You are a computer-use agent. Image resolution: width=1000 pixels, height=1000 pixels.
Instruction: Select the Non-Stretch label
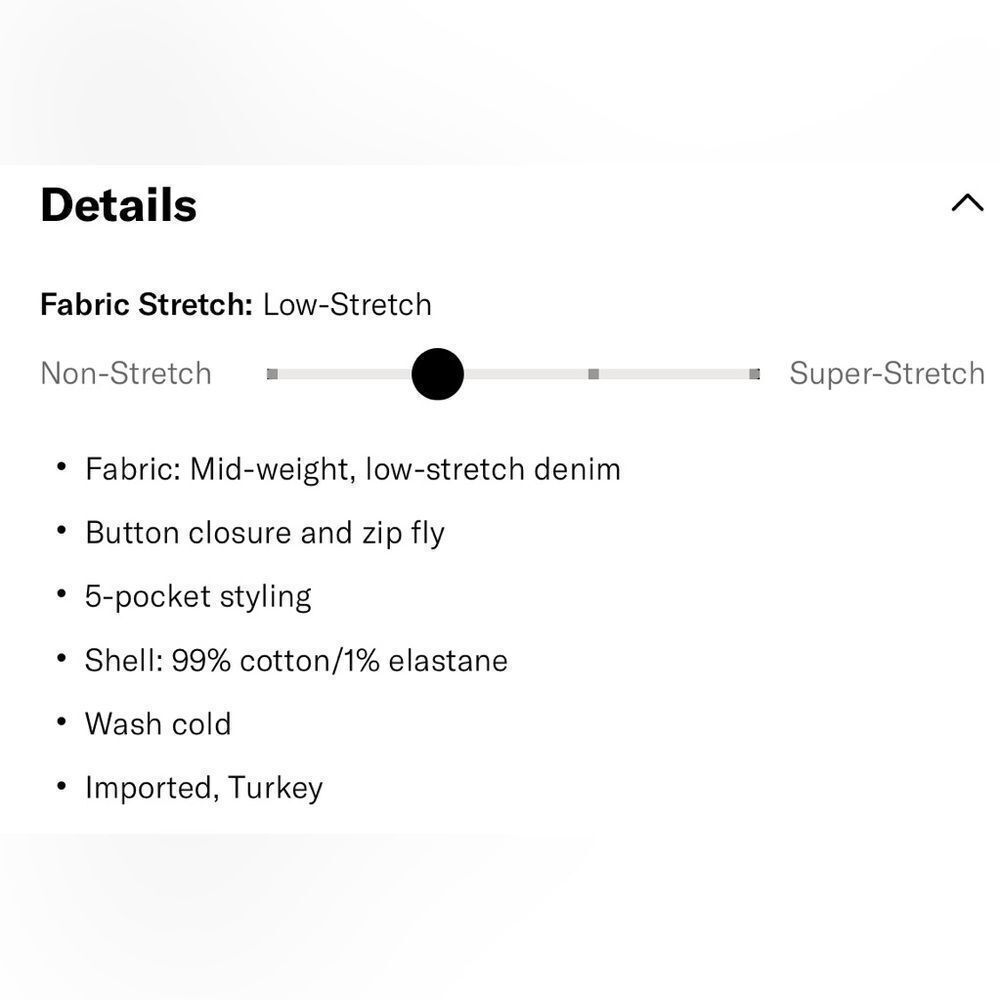pos(126,374)
